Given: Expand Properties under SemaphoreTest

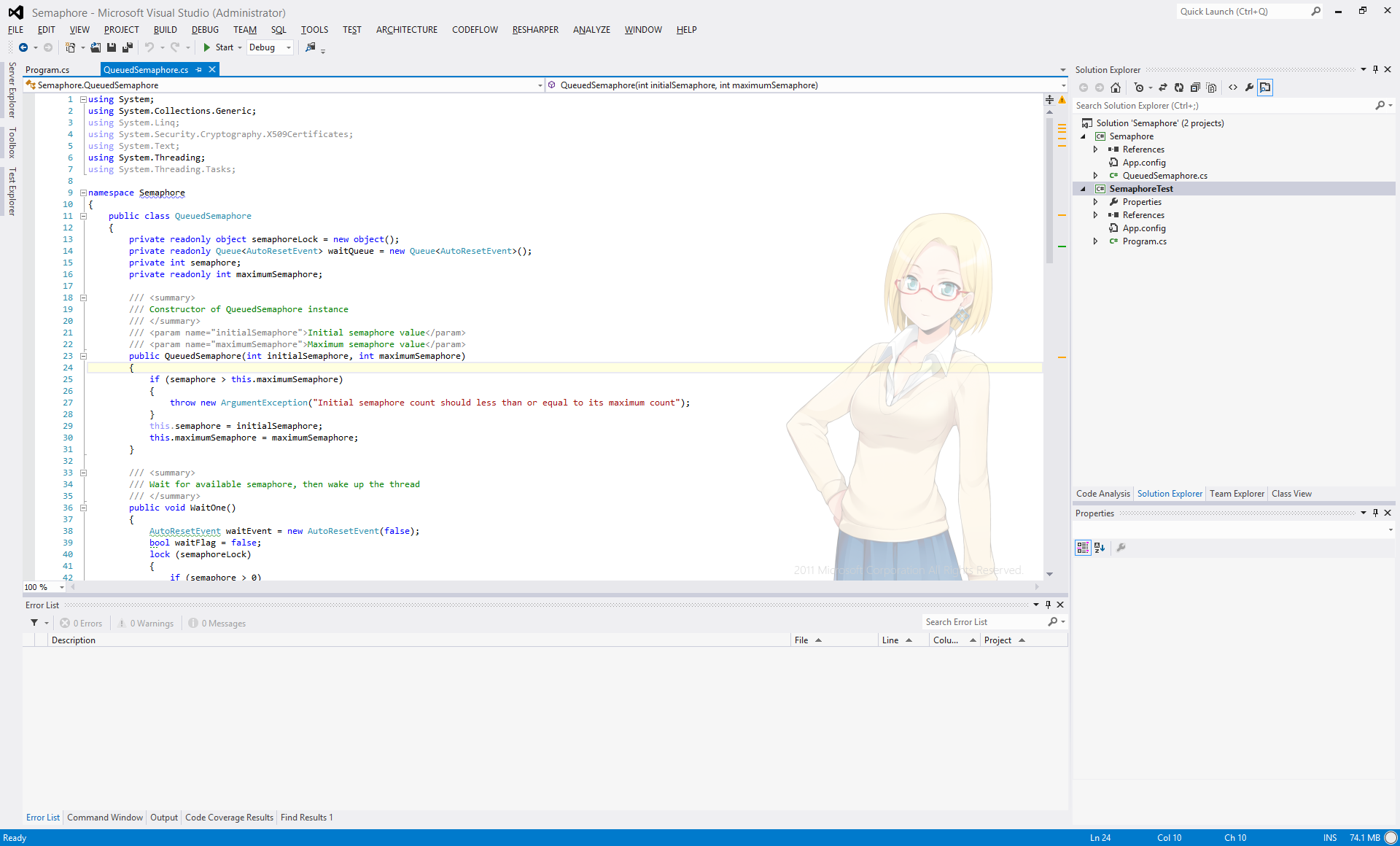Looking at the screenshot, I should (1095, 202).
